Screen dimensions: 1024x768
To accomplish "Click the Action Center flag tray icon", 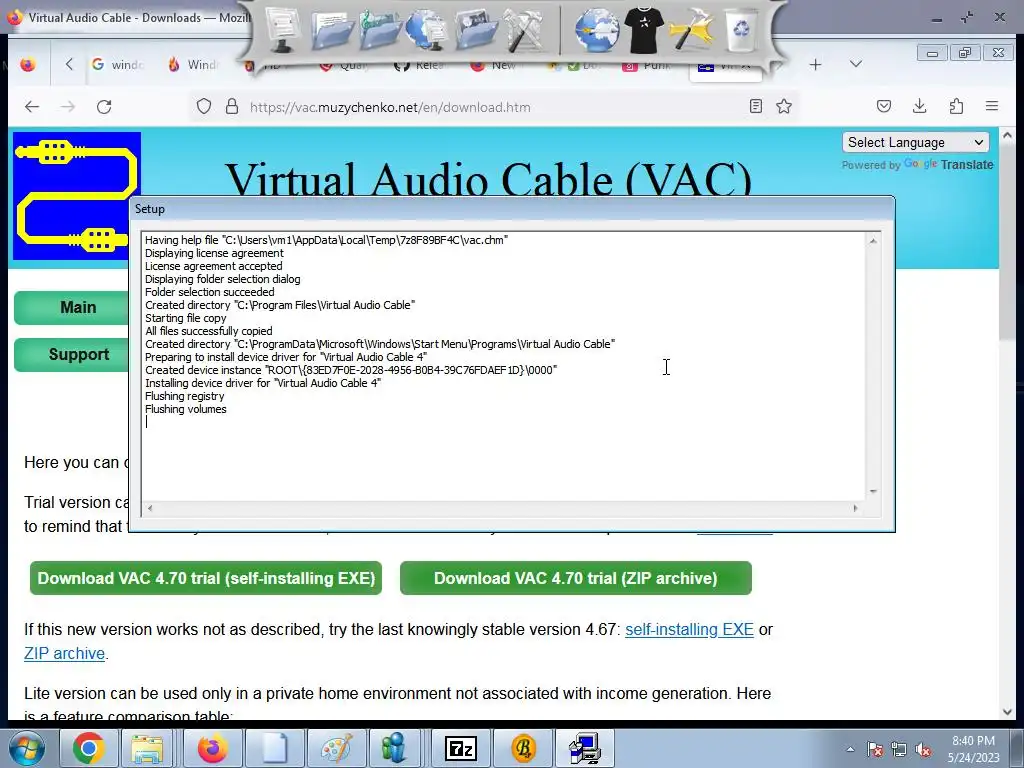I will (x=874, y=750).
